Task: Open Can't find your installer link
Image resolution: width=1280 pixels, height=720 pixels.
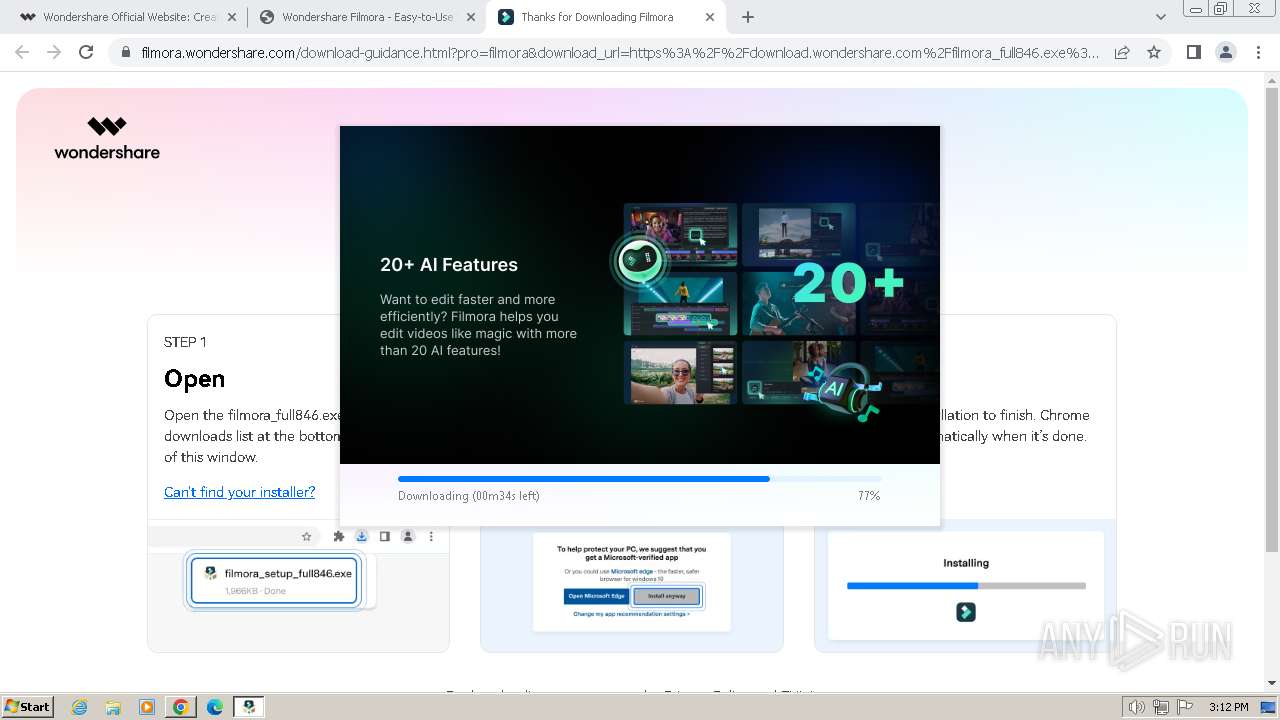Action: tap(239, 492)
